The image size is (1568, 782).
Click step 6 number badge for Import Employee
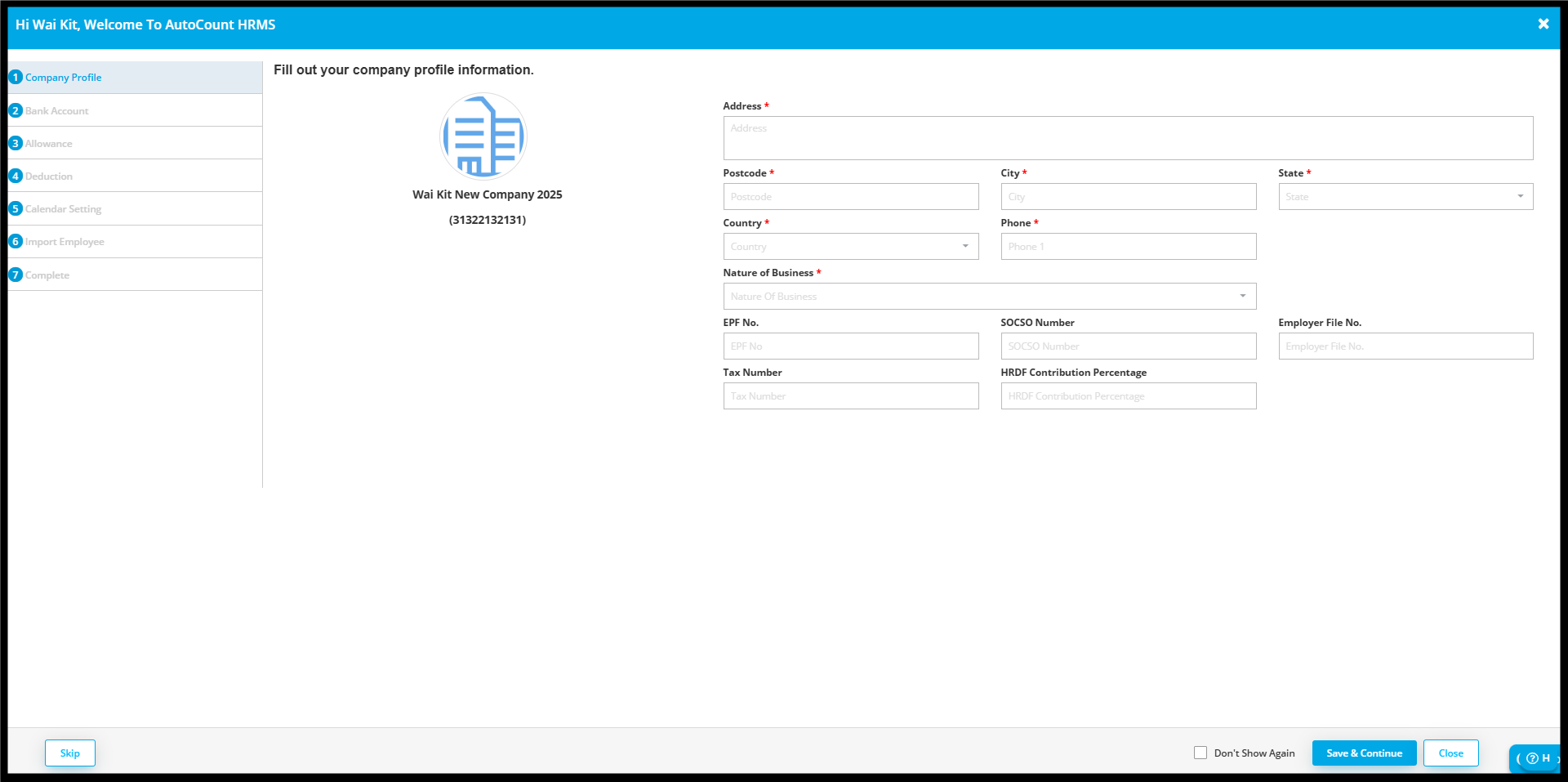(x=16, y=241)
